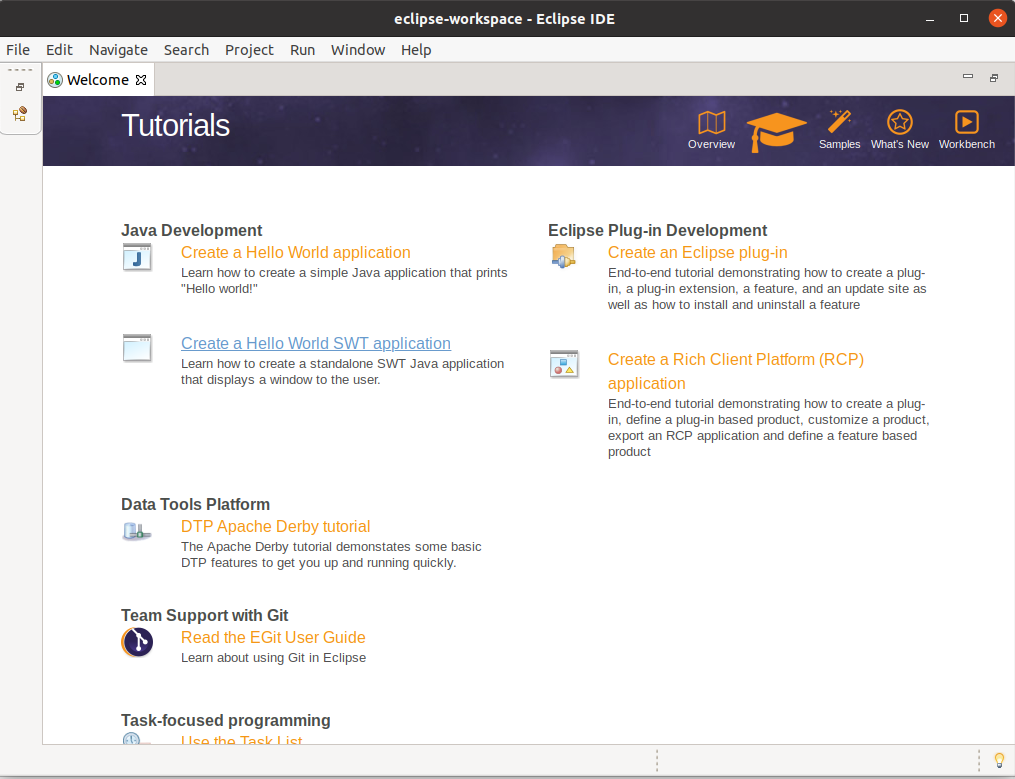Open the Package Explorer icon in left trim
This screenshot has height=779, width=1015.
20,114
